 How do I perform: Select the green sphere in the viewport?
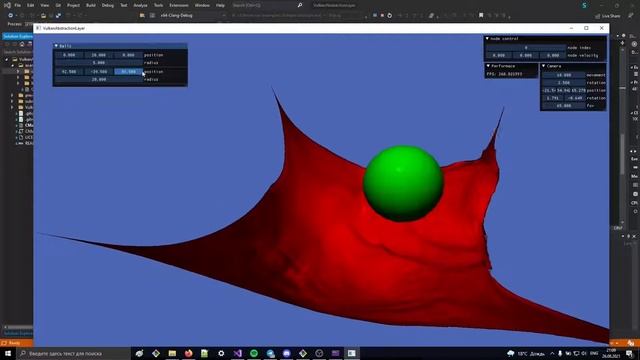(403, 183)
